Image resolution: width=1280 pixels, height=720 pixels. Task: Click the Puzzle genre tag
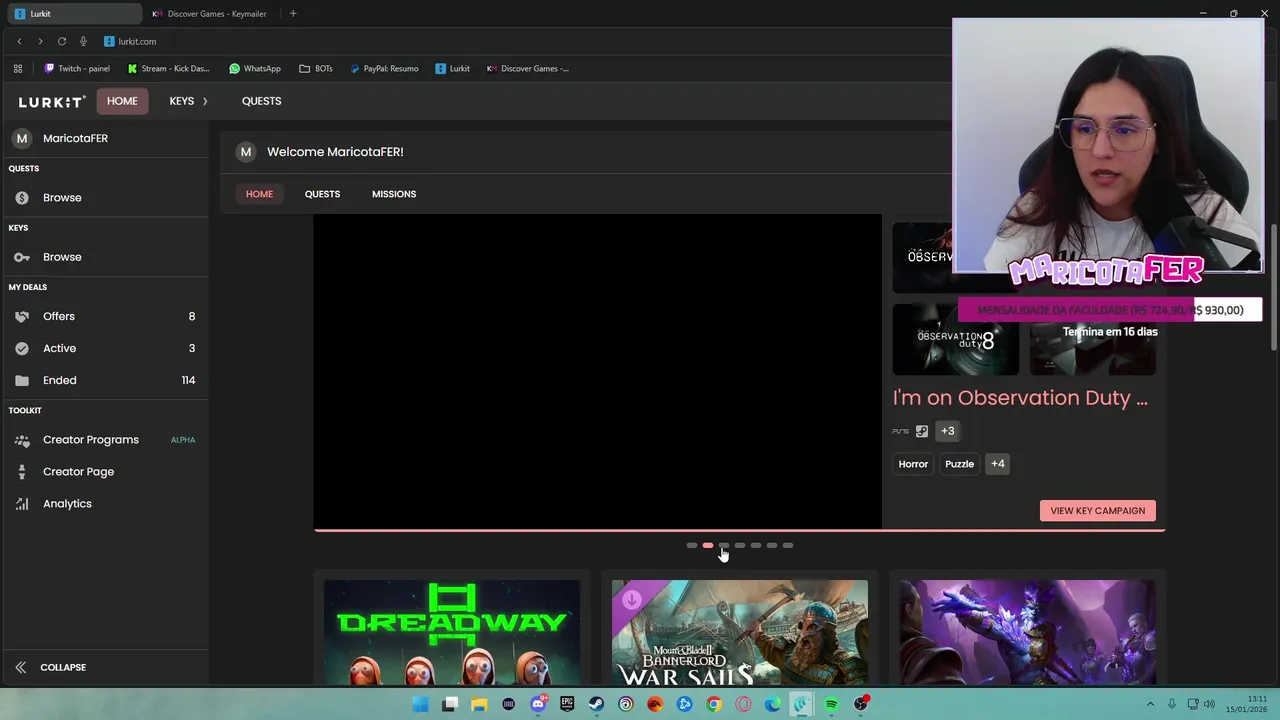tap(959, 464)
